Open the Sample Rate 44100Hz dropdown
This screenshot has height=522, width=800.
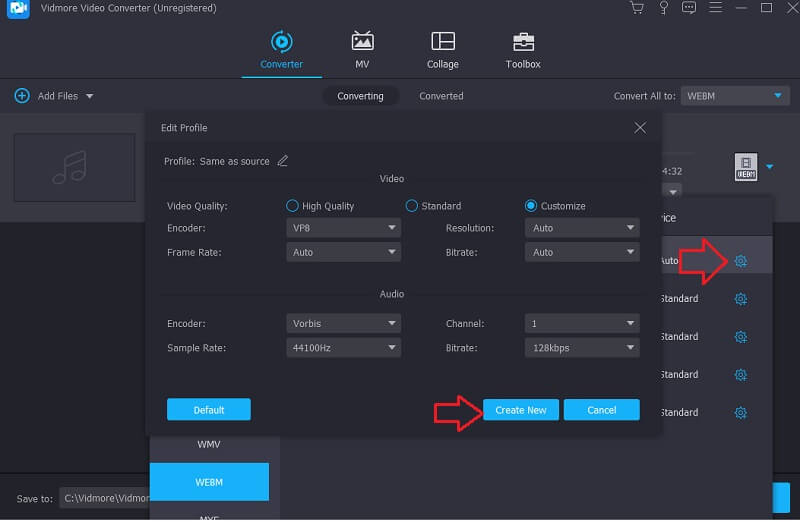coord(344,348)
